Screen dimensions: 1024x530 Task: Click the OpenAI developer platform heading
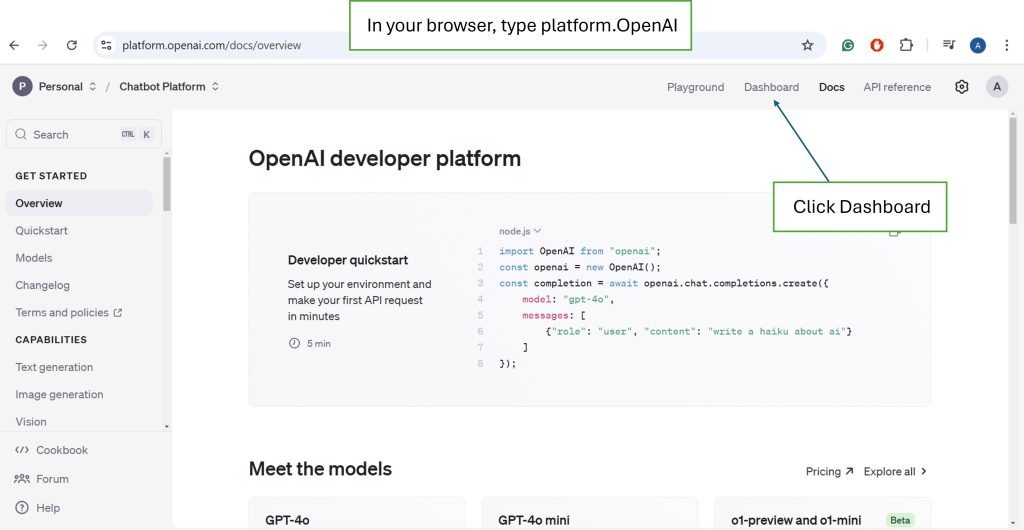tap(385, 158)
